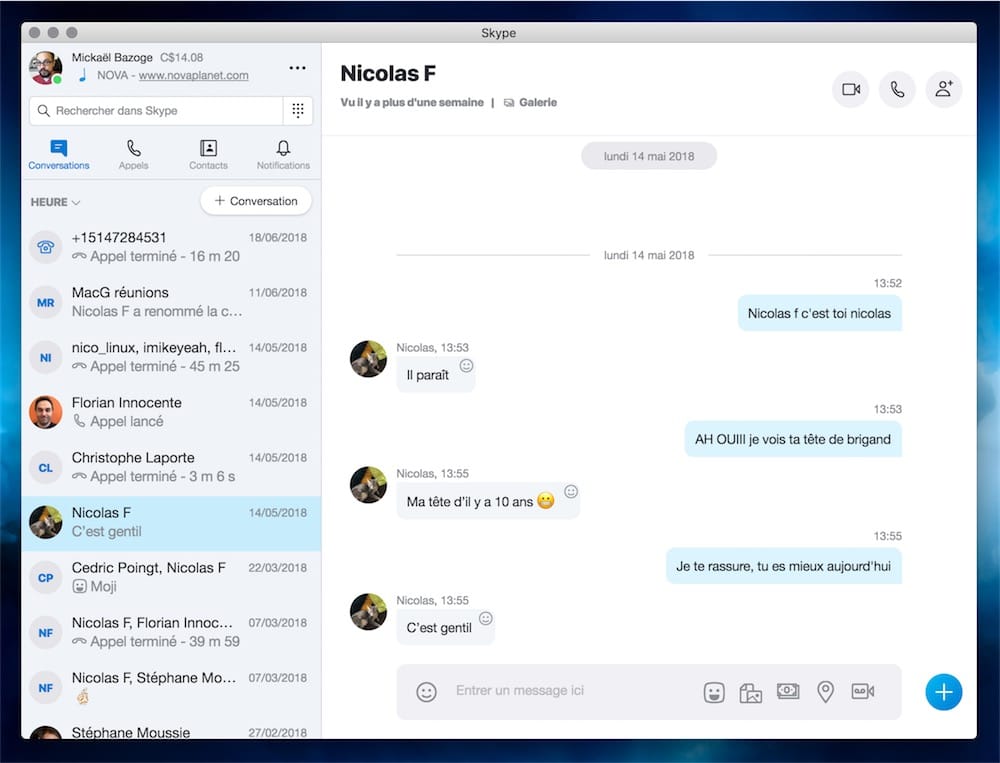Open the +15147284531 conversation

pyautogui.click(x=171, y=248)
